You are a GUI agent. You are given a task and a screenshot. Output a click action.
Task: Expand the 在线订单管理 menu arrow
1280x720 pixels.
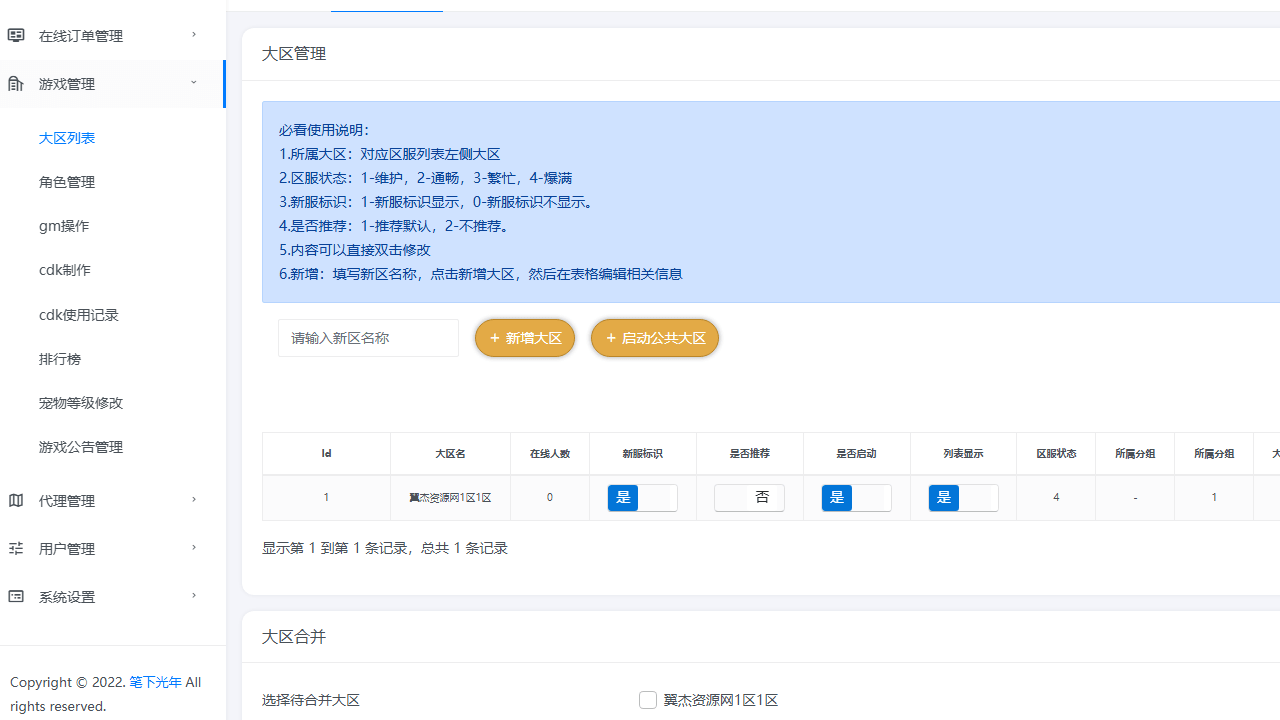(x=194, y=35)
